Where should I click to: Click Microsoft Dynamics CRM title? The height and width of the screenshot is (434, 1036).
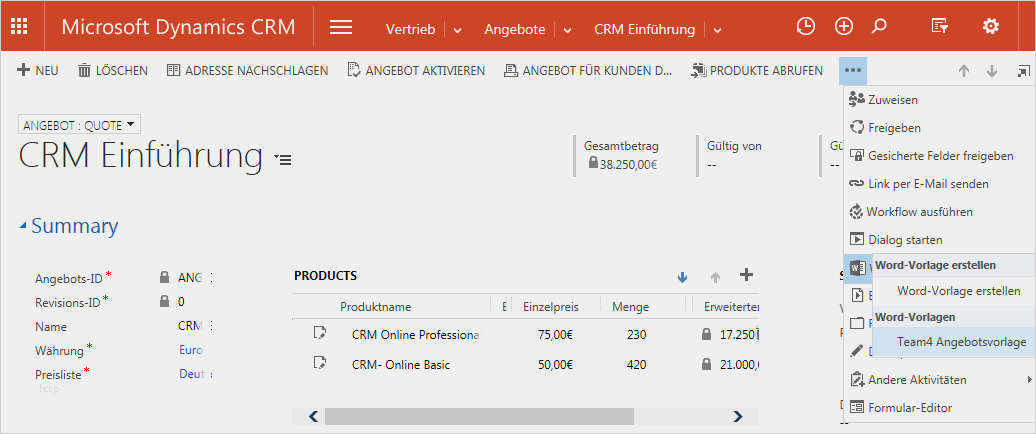(x=178, y=27)
